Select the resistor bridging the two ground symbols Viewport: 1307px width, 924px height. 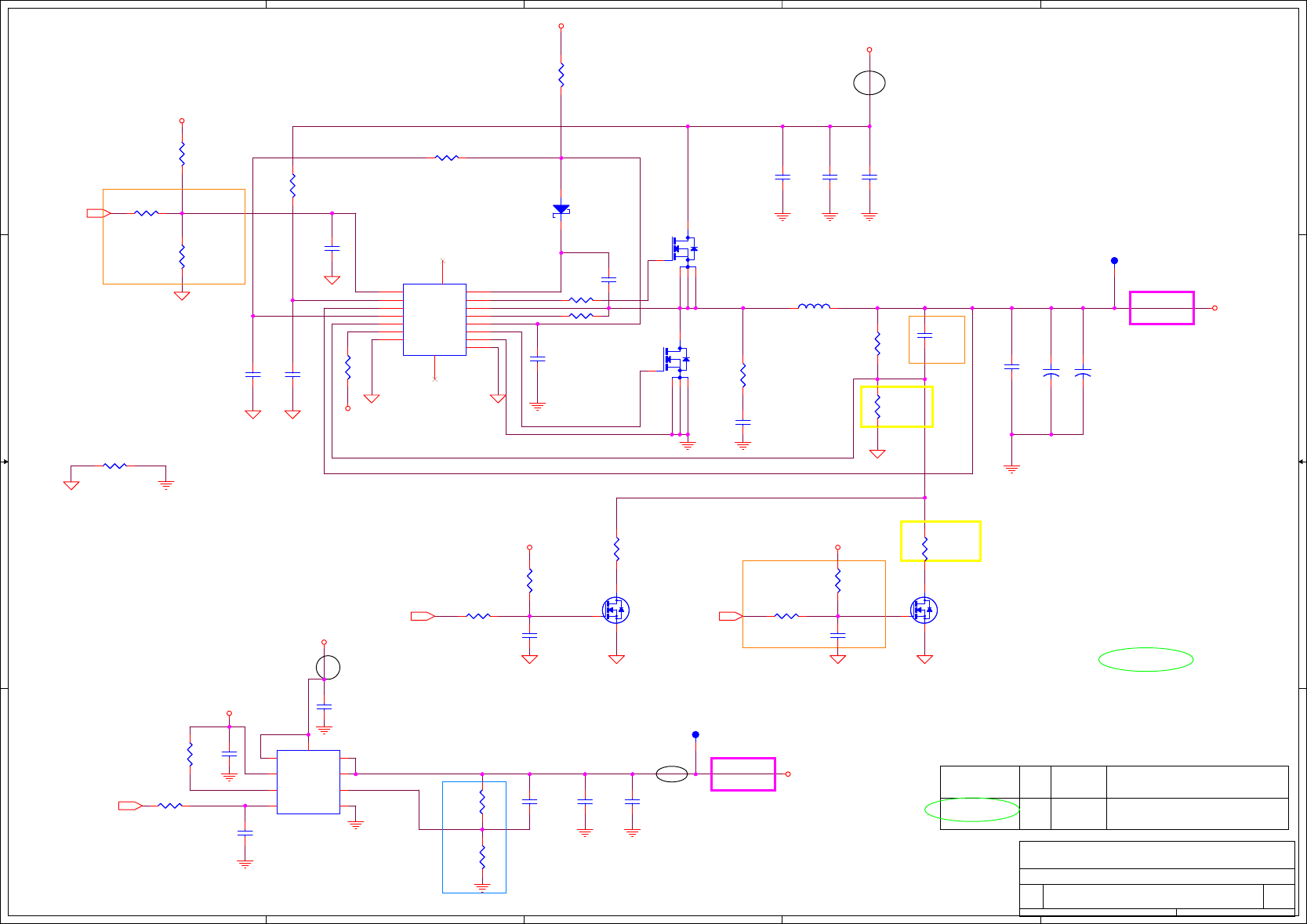[x=115, y=466]
